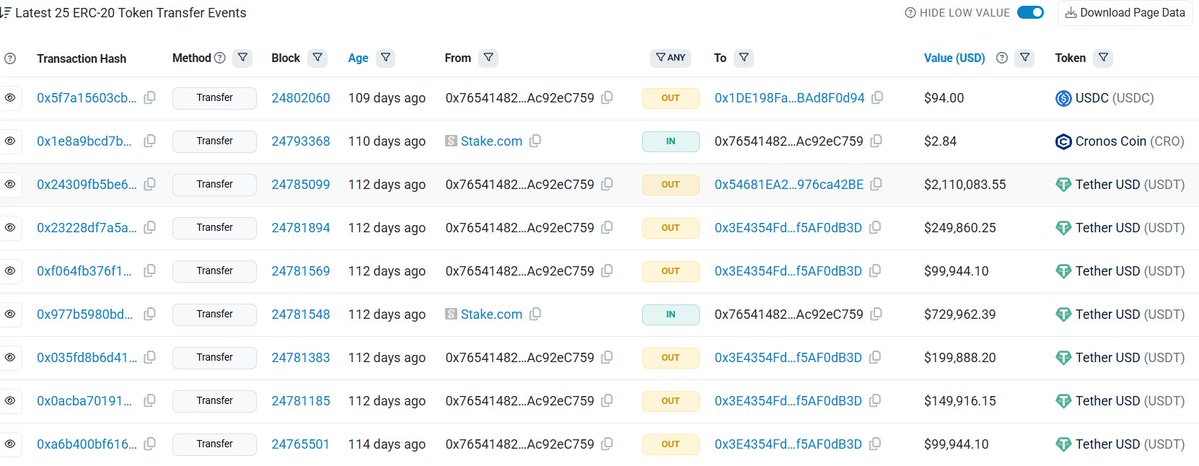Preview transaction 0x977b5980bd with eye icon

tap(10, 314)
